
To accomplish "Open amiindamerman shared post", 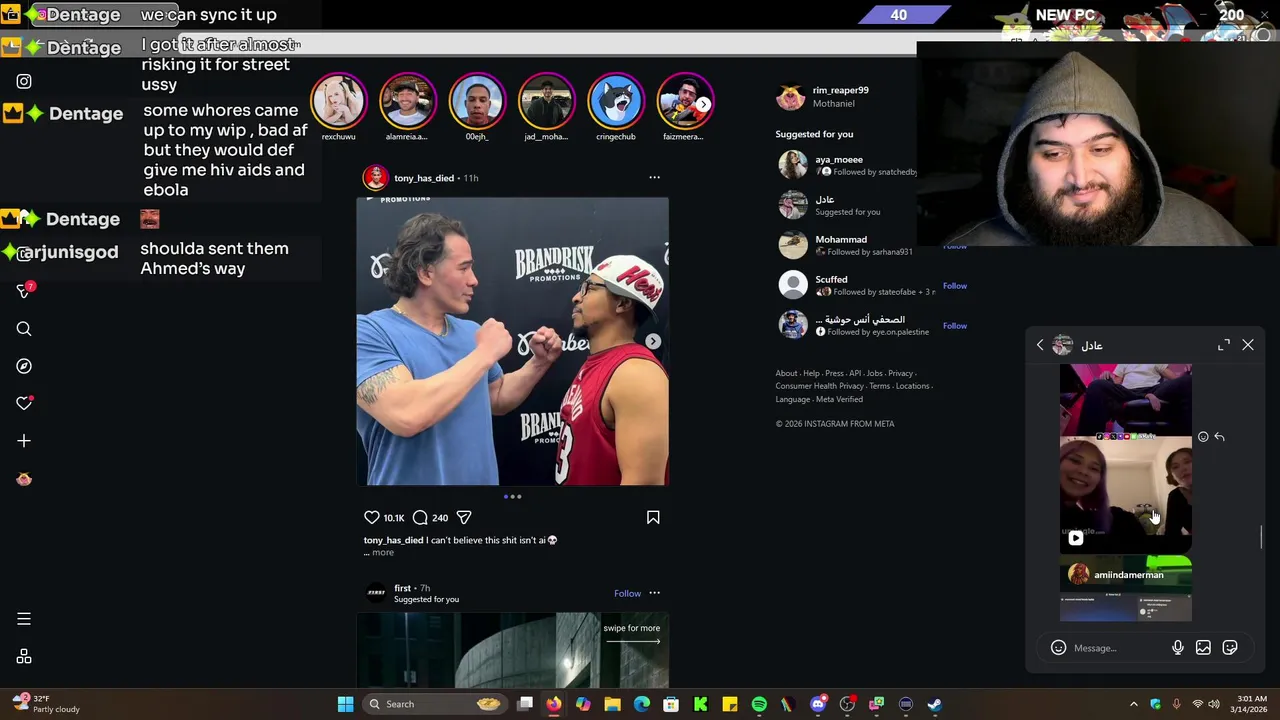I will (x=1125, y=589).
